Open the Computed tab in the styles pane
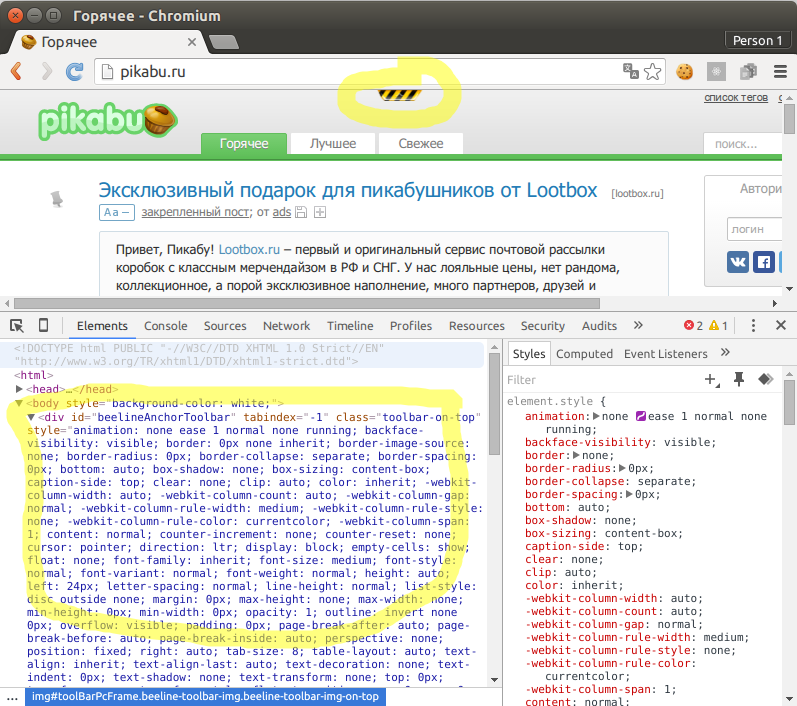The width and height of the screenshot is (797, 706). point(584,353)
